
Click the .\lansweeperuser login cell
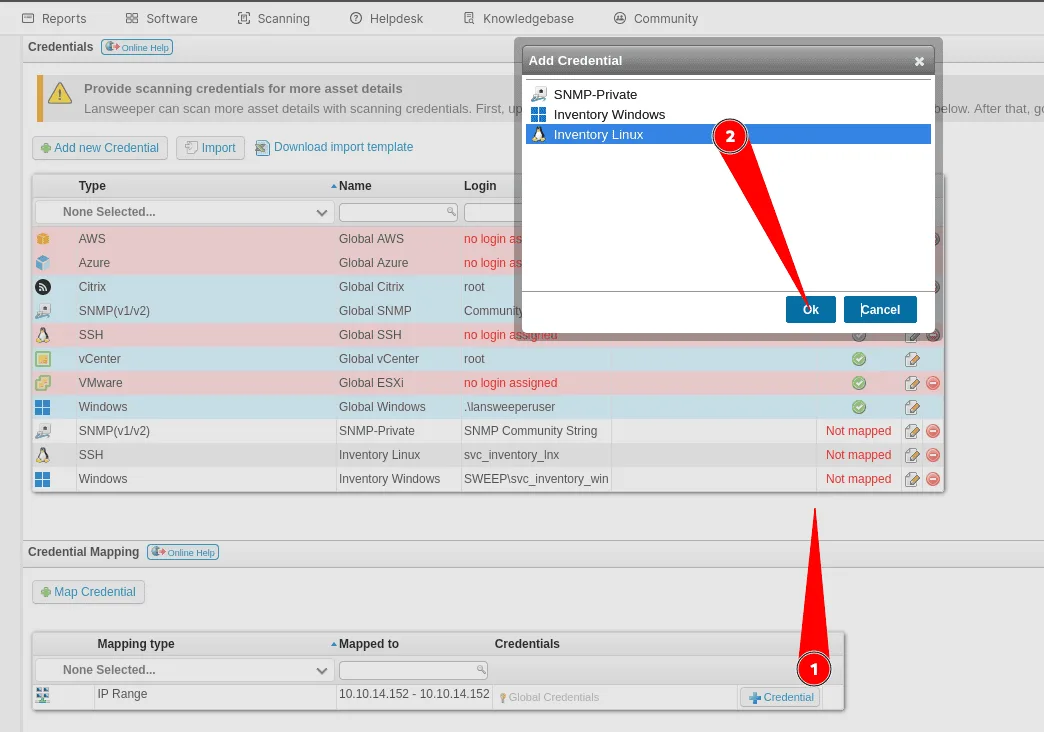509,407
